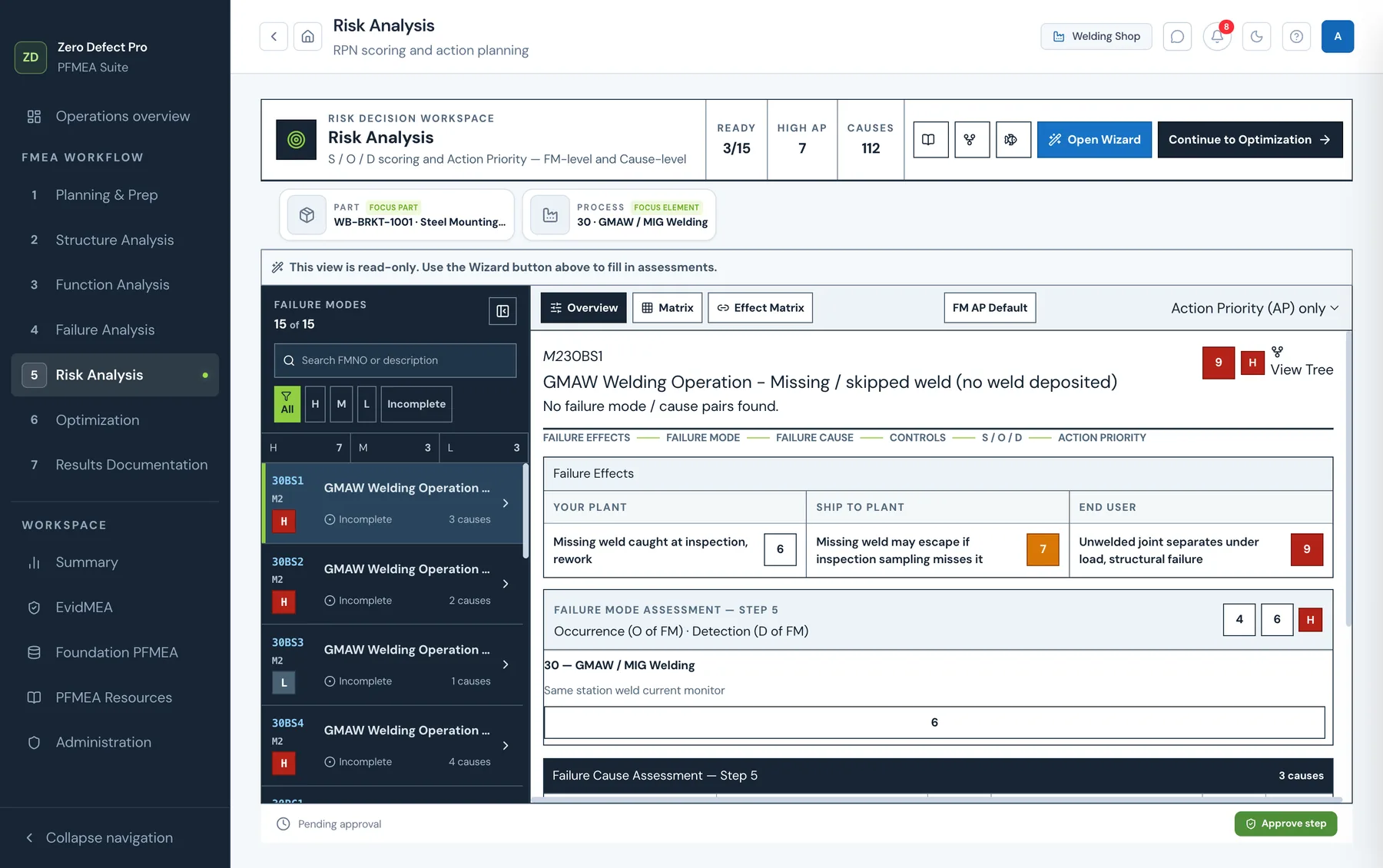Open notifications bell with 8 badge

(x=1217, y=36)
